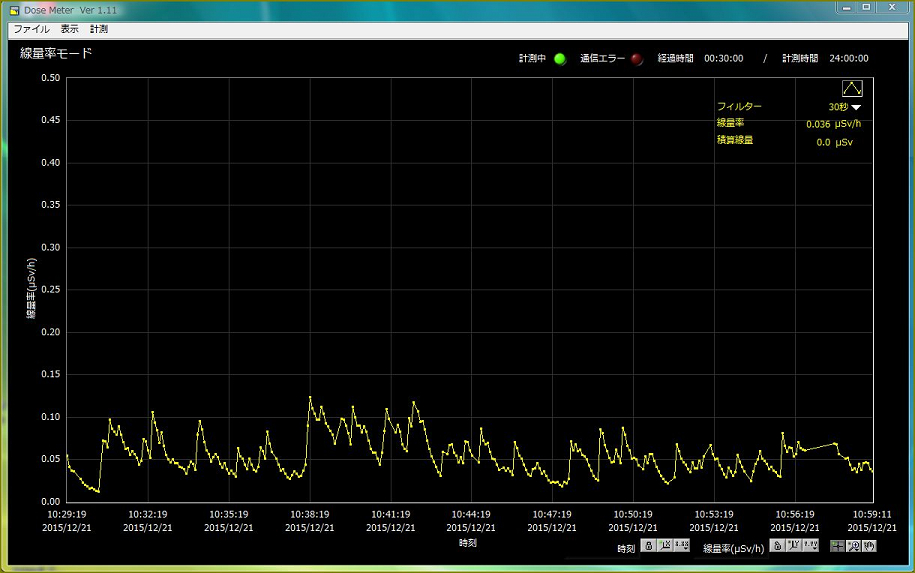Viewport: 915px width, 573px height.
Task: Toggle the 線量率 axis lock icon
Action: [776, 546]
